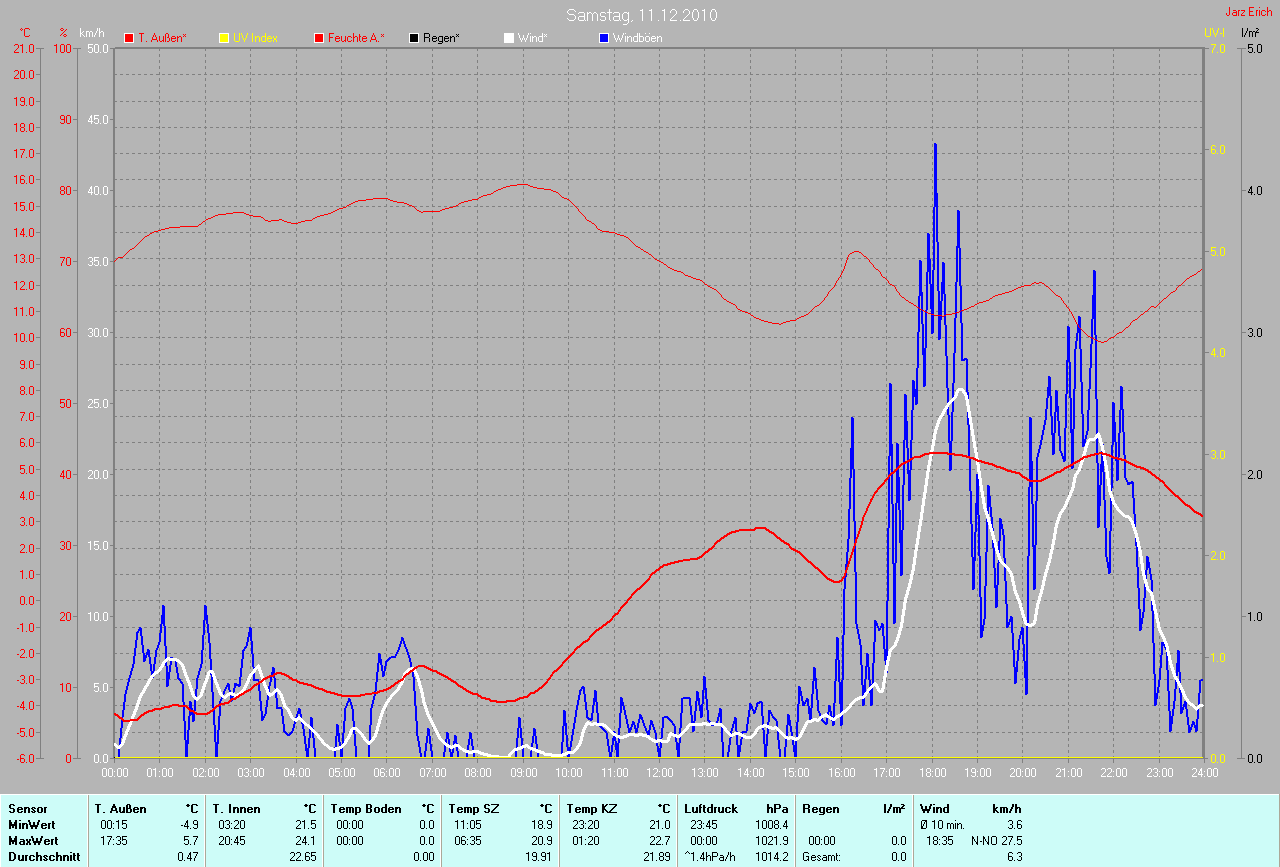Select the T. Innen column header
1280x867 pixels.
point(236,808)
